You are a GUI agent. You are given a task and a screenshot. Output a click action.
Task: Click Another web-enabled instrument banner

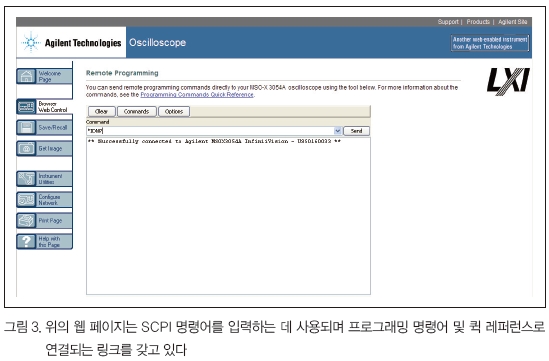pos(490,43)
